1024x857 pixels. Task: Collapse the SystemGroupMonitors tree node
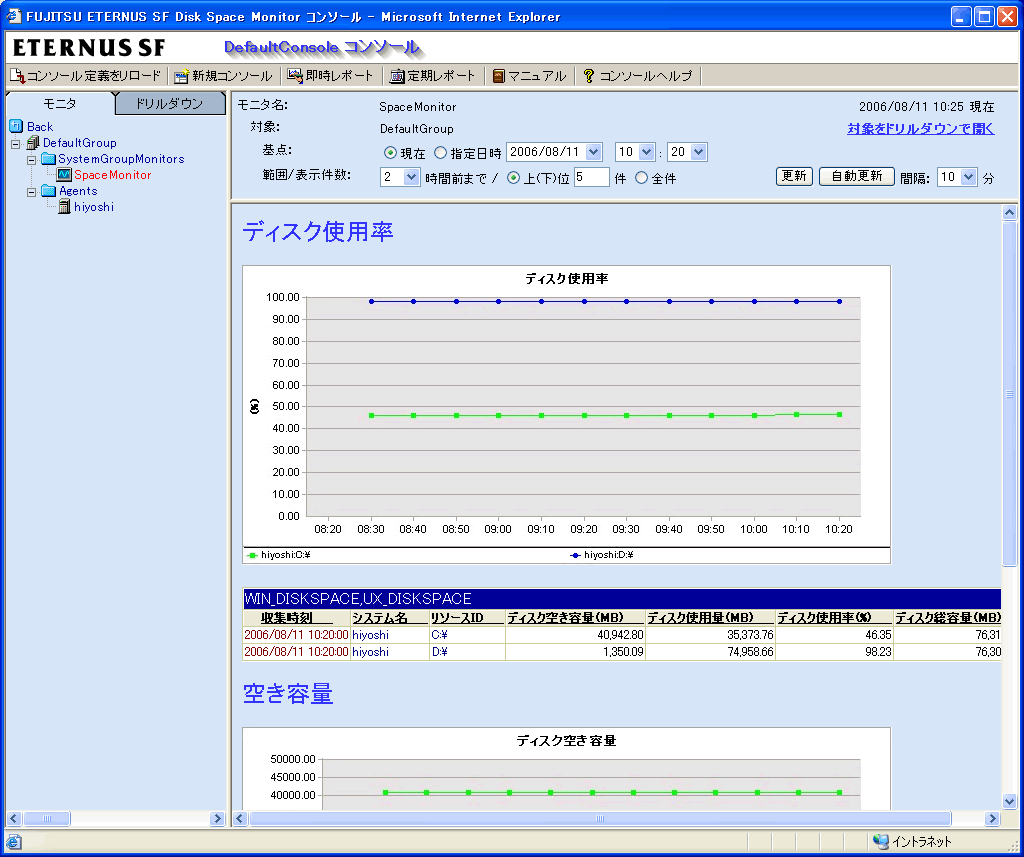(32, 159)
